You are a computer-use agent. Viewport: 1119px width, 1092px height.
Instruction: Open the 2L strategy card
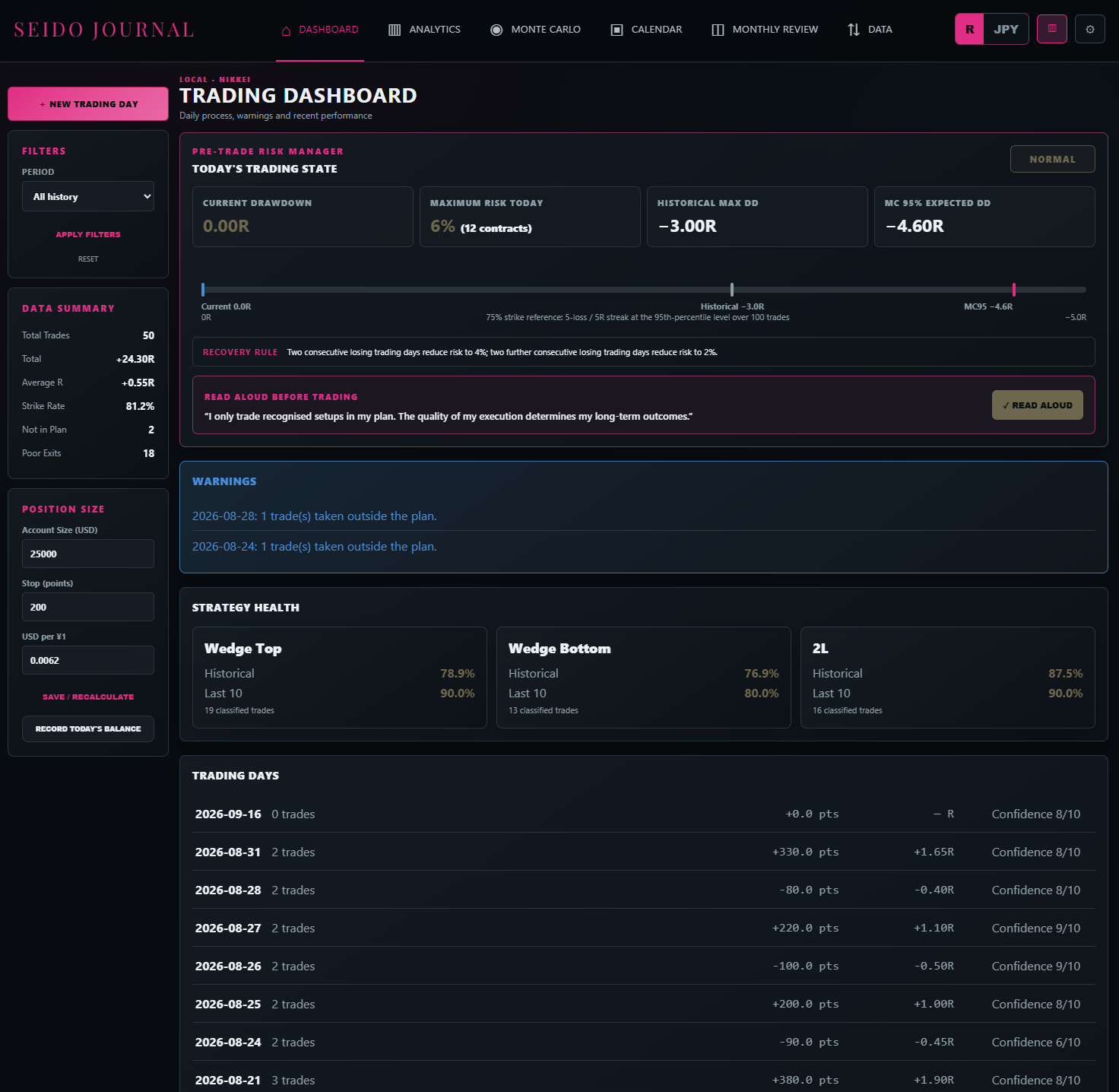pos(948,678)
